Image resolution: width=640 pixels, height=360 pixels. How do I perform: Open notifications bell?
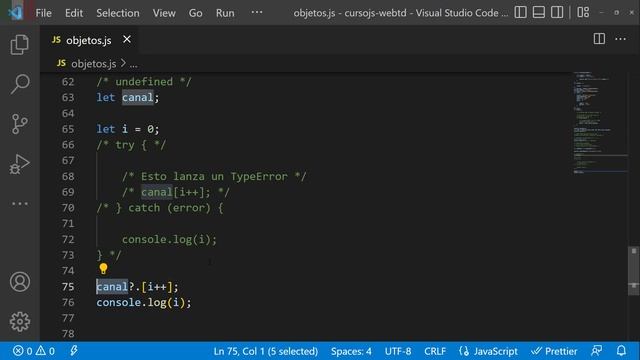[621, 351]
